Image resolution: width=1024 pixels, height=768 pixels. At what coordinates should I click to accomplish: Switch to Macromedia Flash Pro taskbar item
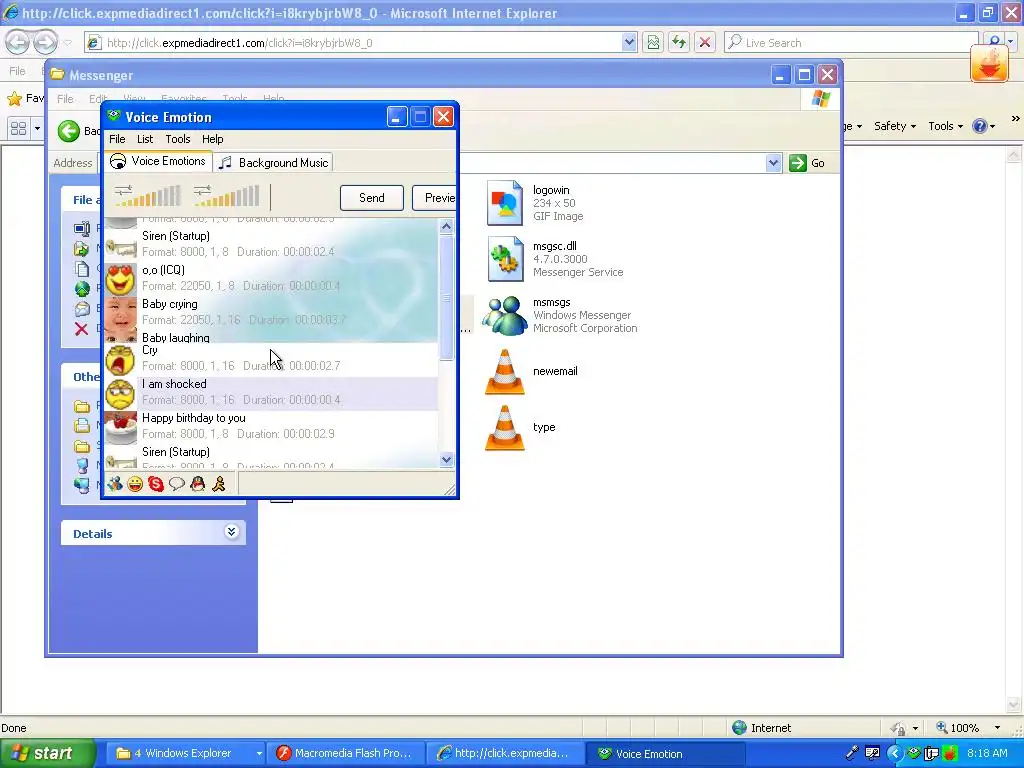346,753
